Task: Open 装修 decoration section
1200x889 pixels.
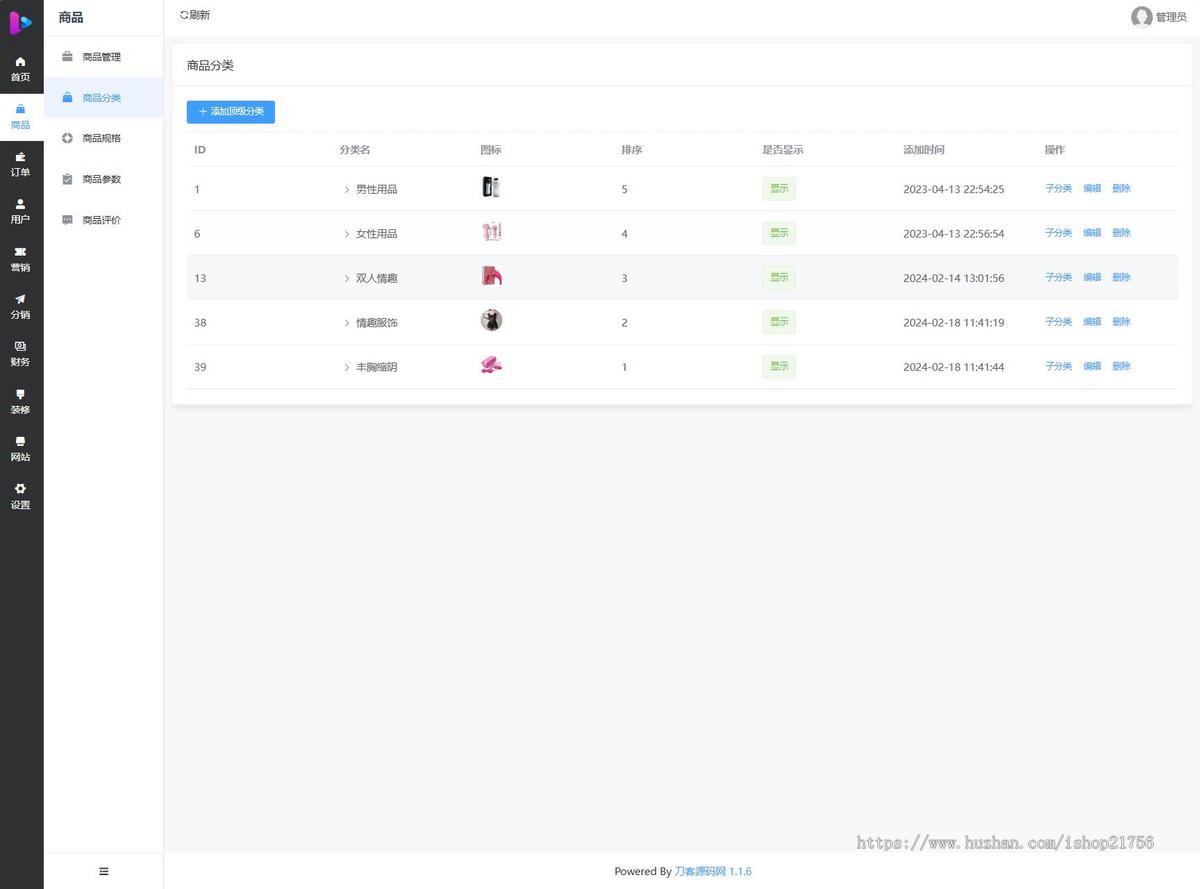Action: 21,401
